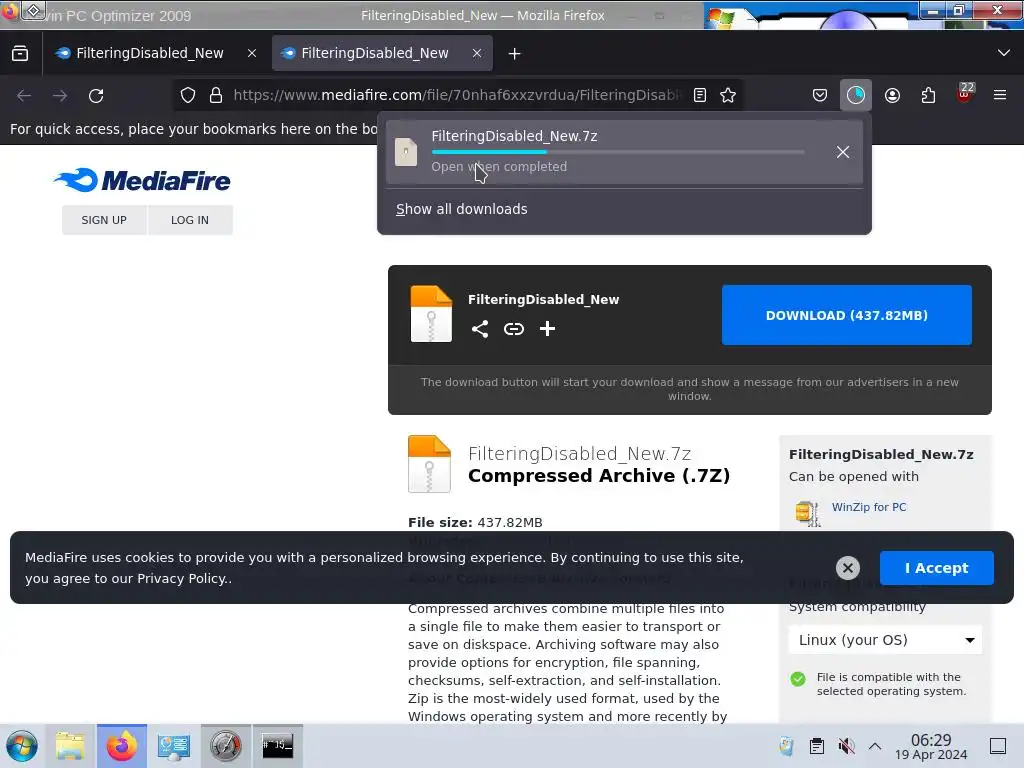Open the MediaFire logo home link
Viewport: 1024px width, 768px height.
click(142, 180)
